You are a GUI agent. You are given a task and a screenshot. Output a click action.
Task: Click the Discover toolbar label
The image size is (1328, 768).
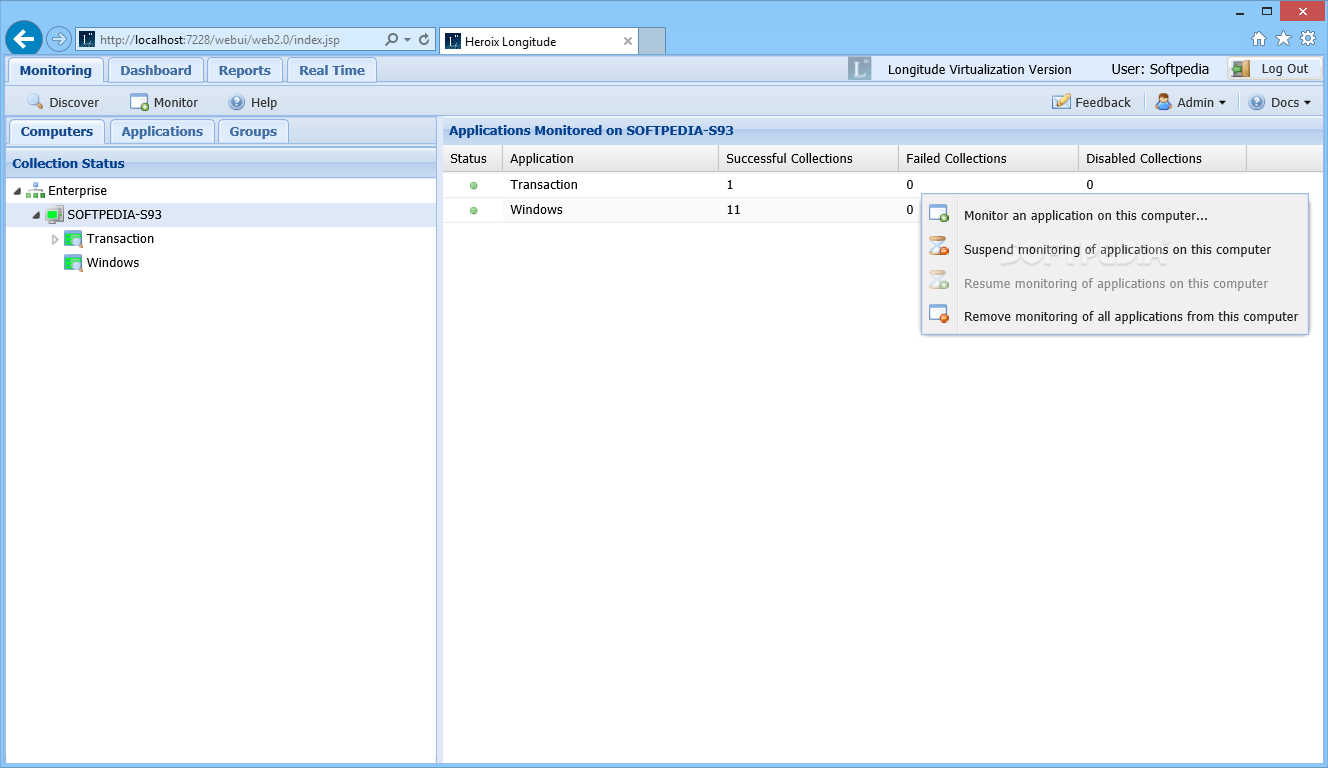coord(74,102)
